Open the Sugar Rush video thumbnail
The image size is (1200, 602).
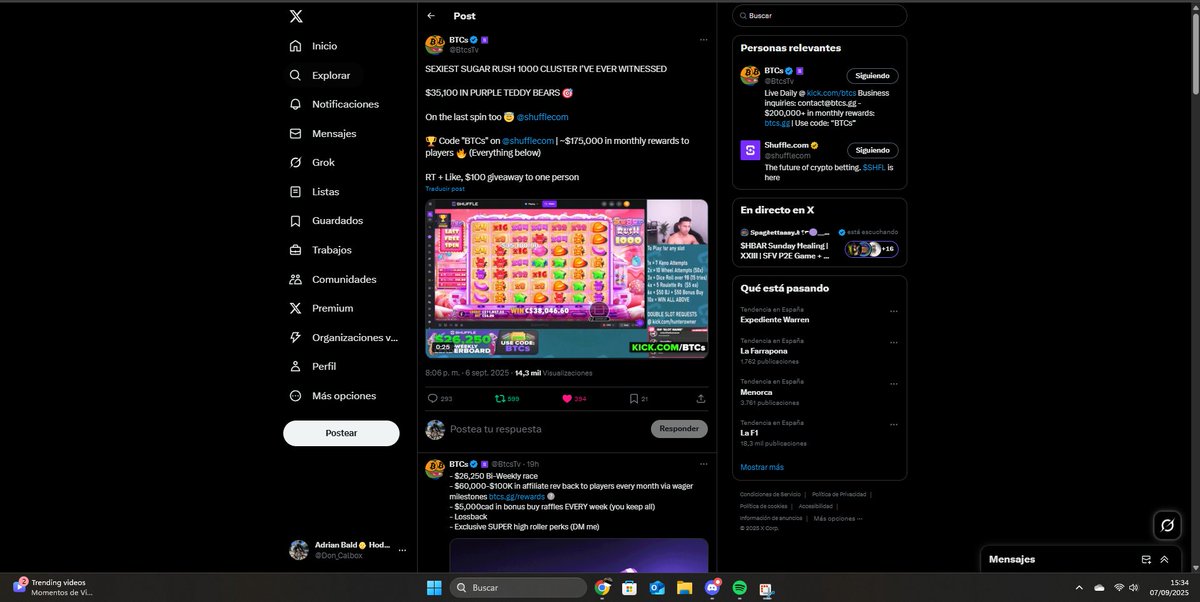[x=567, y=278]
